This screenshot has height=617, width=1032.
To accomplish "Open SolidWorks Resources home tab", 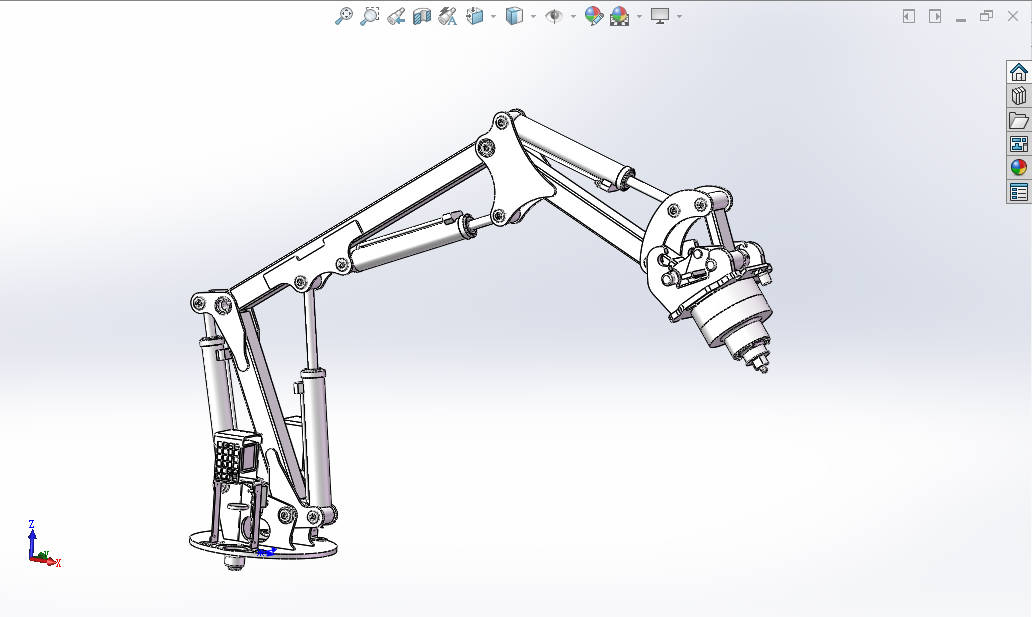I will (x=1019, y=72).
